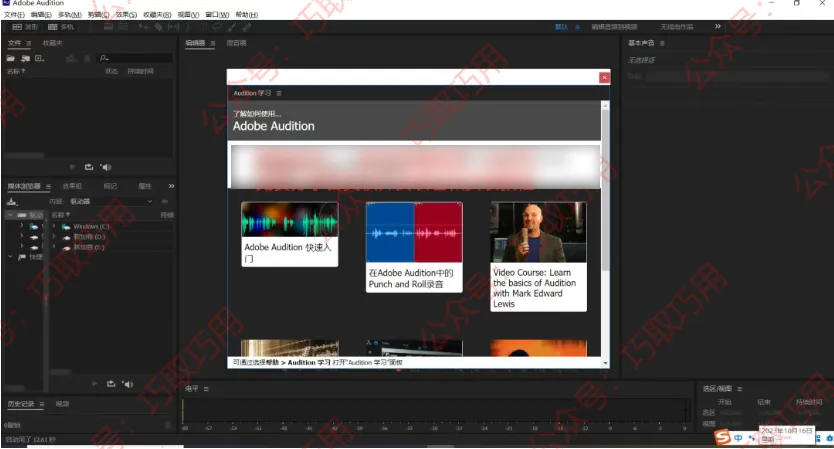The width and height of the screenshot is (834, 449).
Task: Toggle loop playback in Media Browser preview
Action: (111, 384)
